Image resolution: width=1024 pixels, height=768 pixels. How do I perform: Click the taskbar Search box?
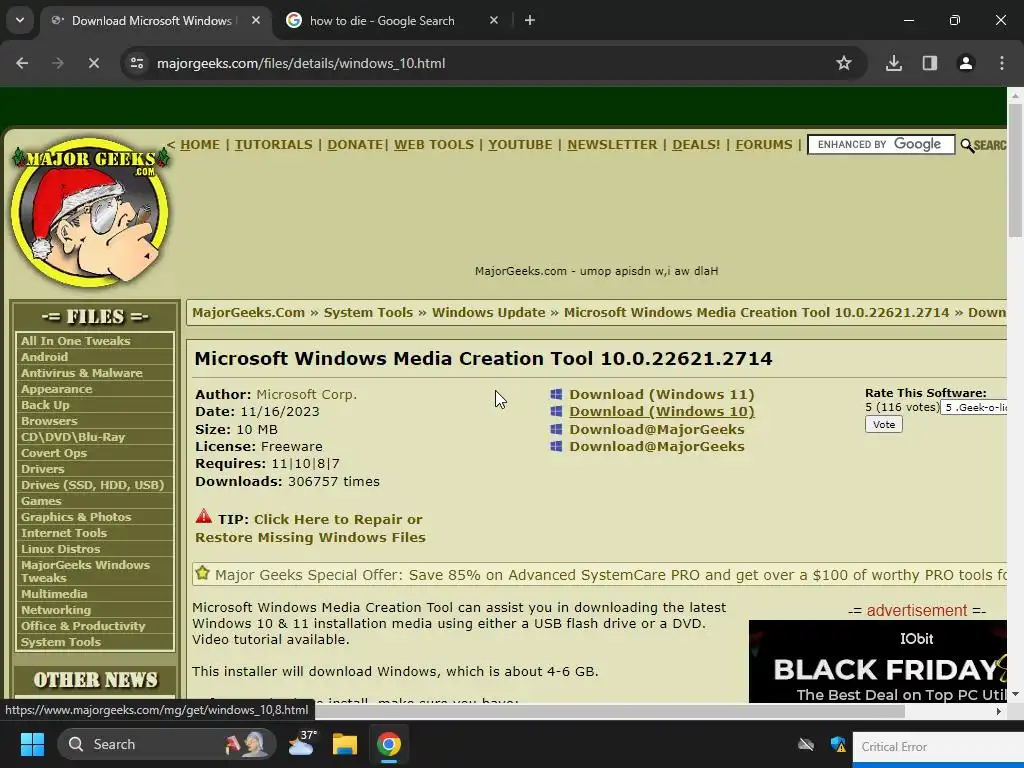point(167,744)
